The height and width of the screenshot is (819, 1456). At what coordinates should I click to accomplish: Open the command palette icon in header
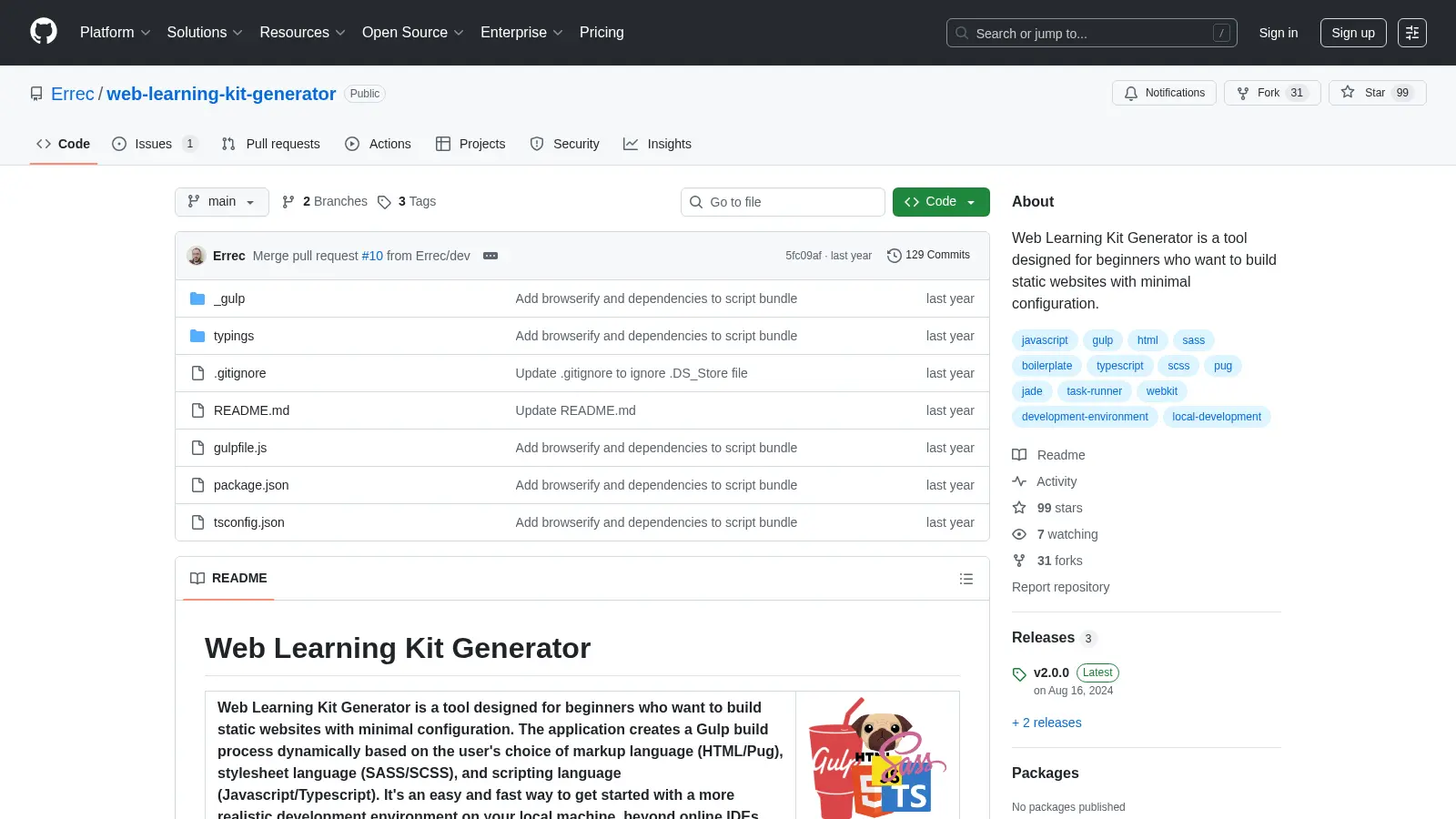pos(1412,33)
